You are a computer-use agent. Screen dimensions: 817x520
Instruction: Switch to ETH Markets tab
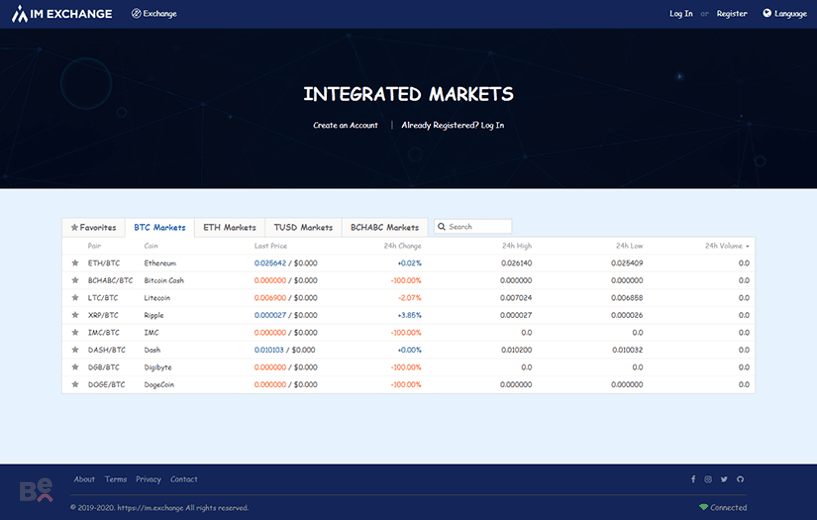229,227
